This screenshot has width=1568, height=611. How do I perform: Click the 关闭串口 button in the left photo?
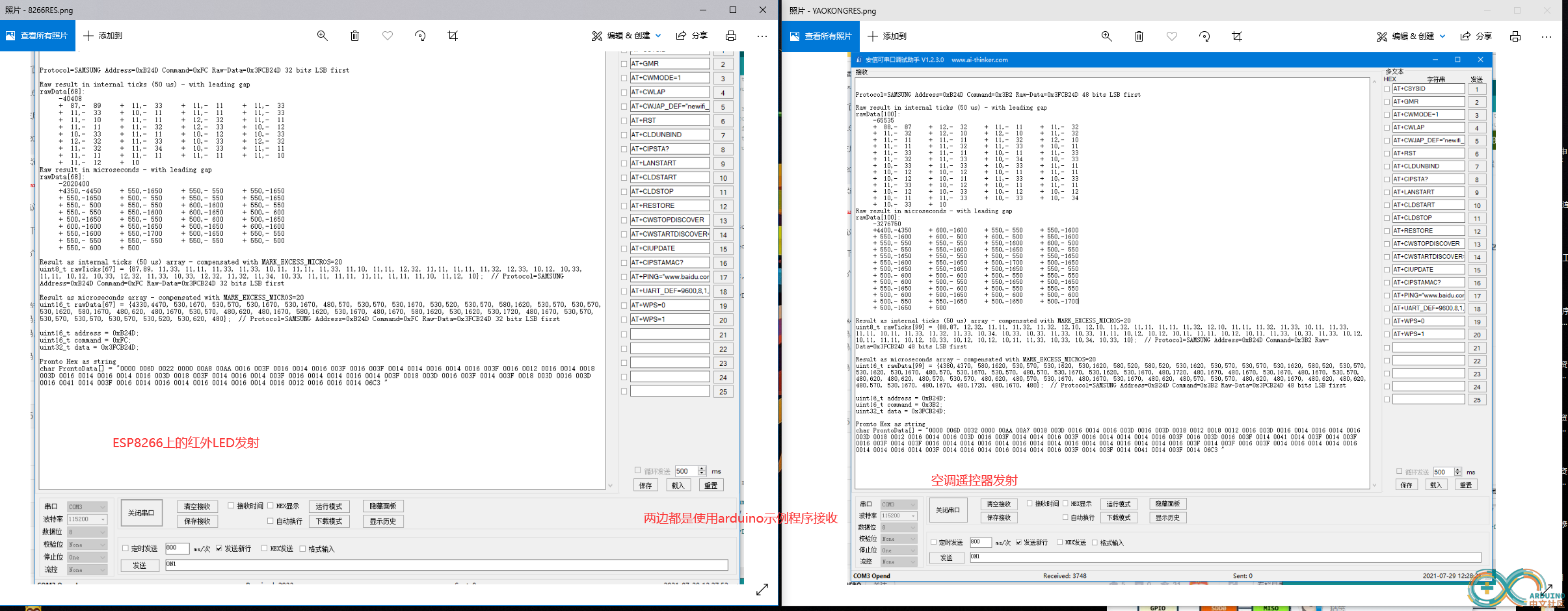tap(141, 513)
